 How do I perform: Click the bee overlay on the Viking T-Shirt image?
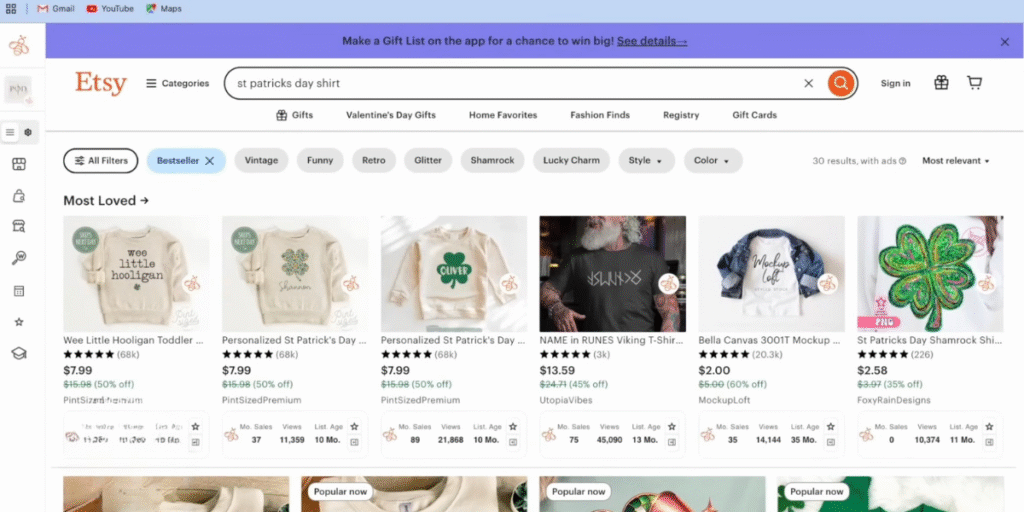(x=668, y=283)
